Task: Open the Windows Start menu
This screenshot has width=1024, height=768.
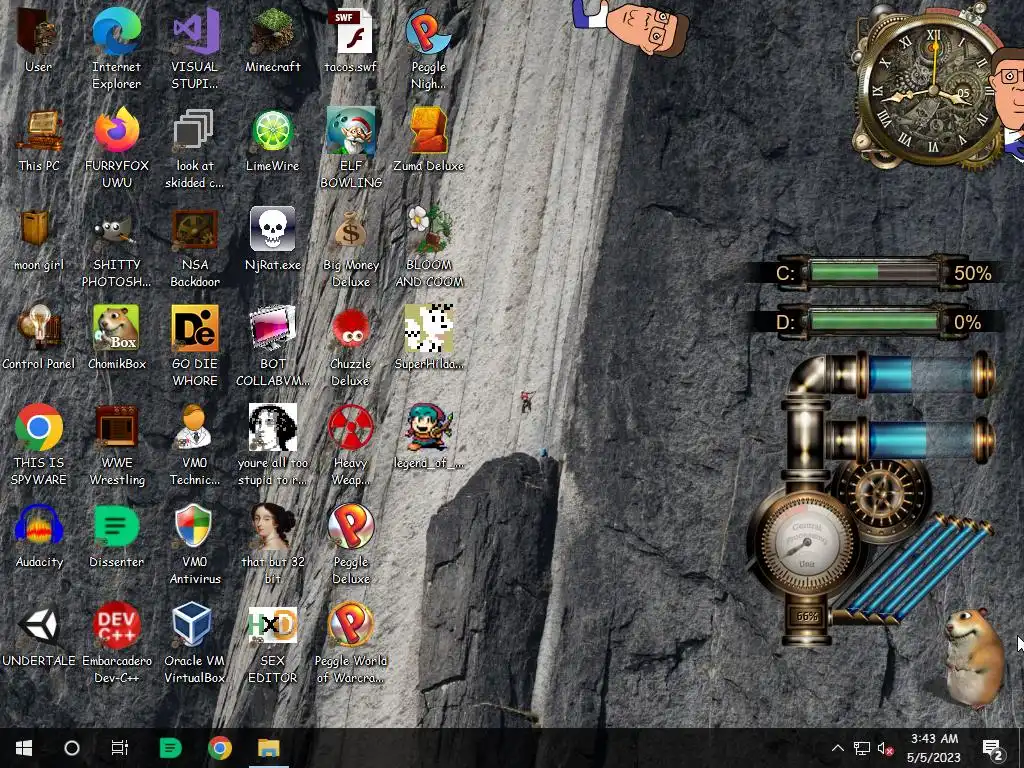Action: point(24,748)
